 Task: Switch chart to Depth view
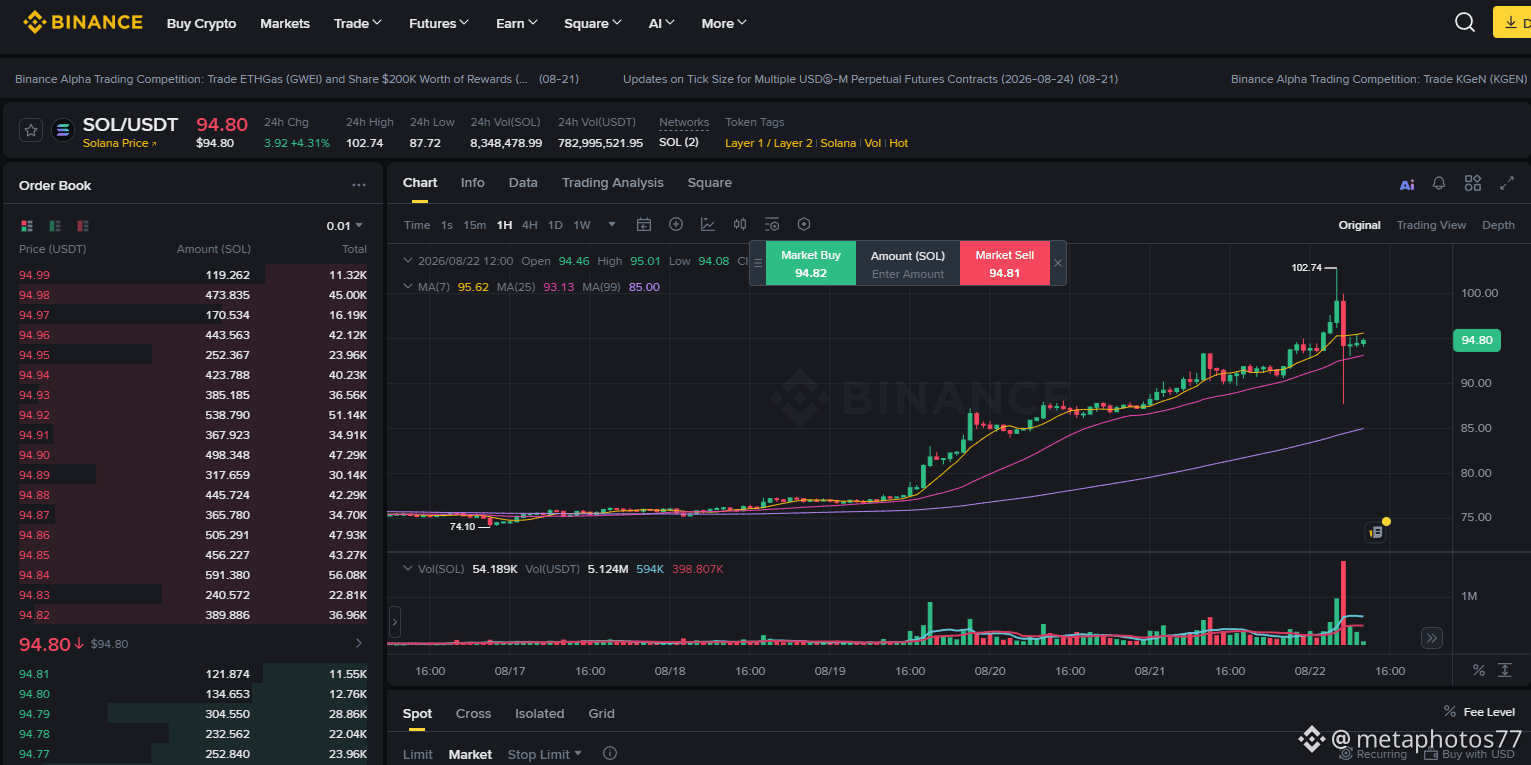click(1498, 225)
